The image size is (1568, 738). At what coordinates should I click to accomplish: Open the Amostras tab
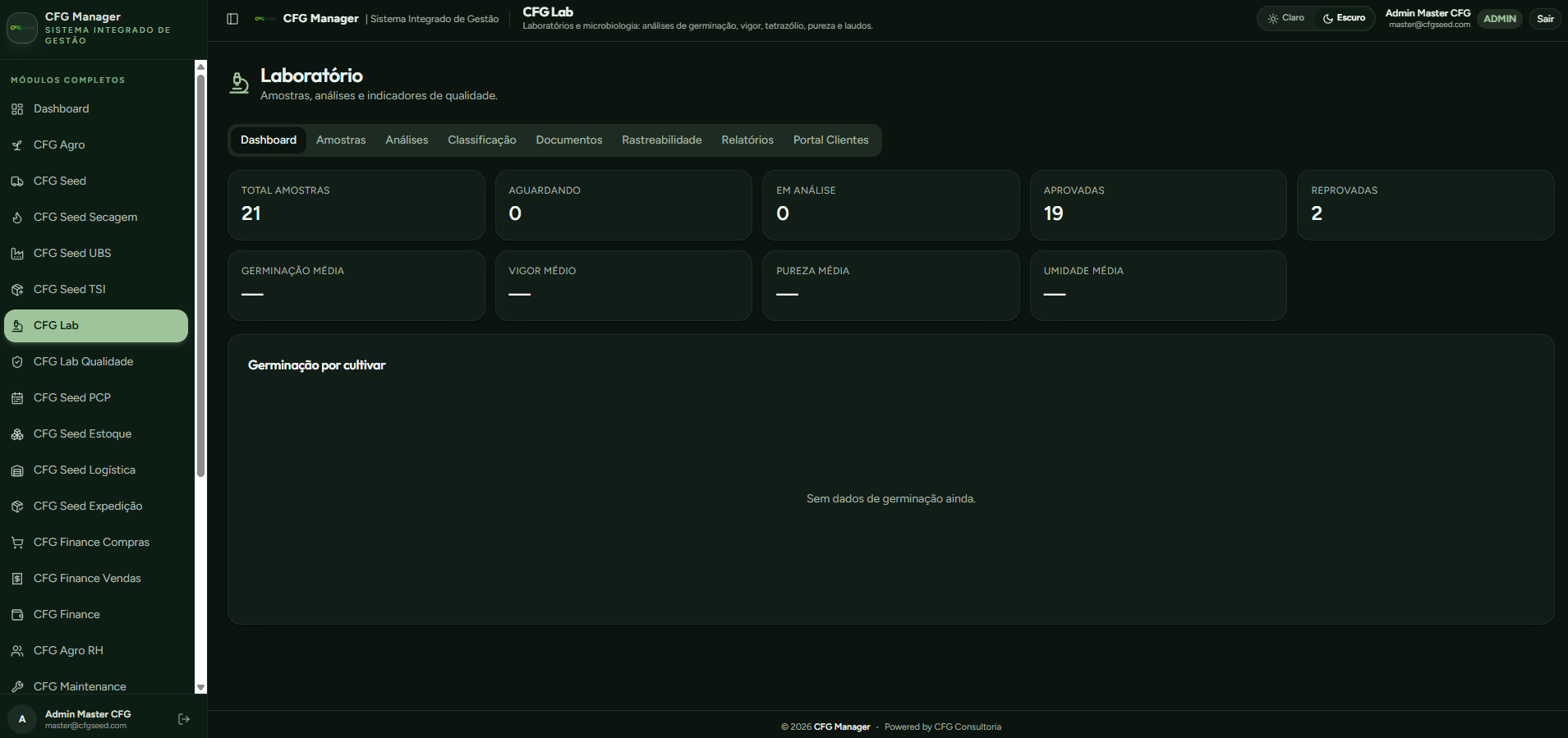click(x=341, y=140)
